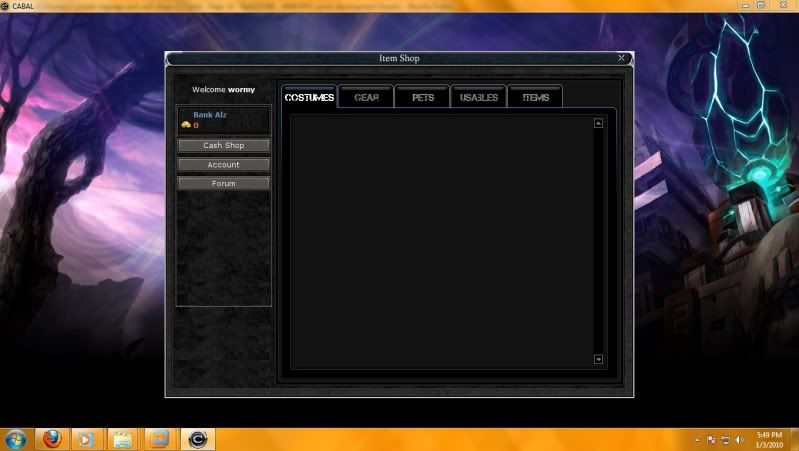
Task: Open the Pets tab
Action: 422,97
